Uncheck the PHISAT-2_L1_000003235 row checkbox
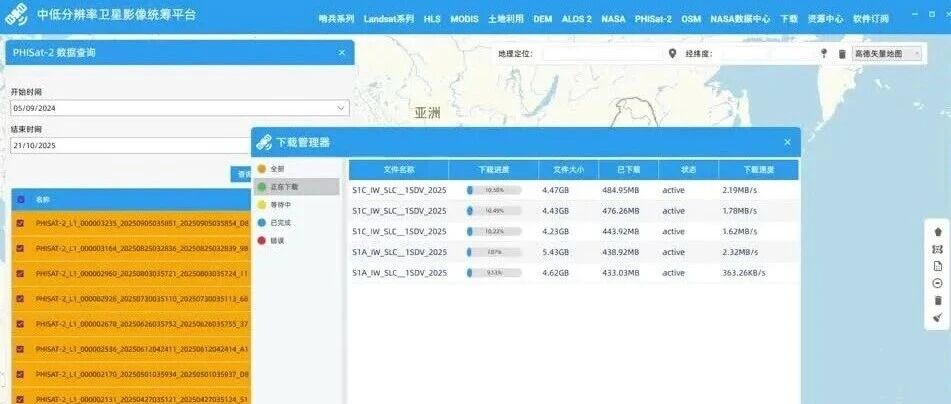The height and width of the screenshot is (404, 951). tap(20, 223)
